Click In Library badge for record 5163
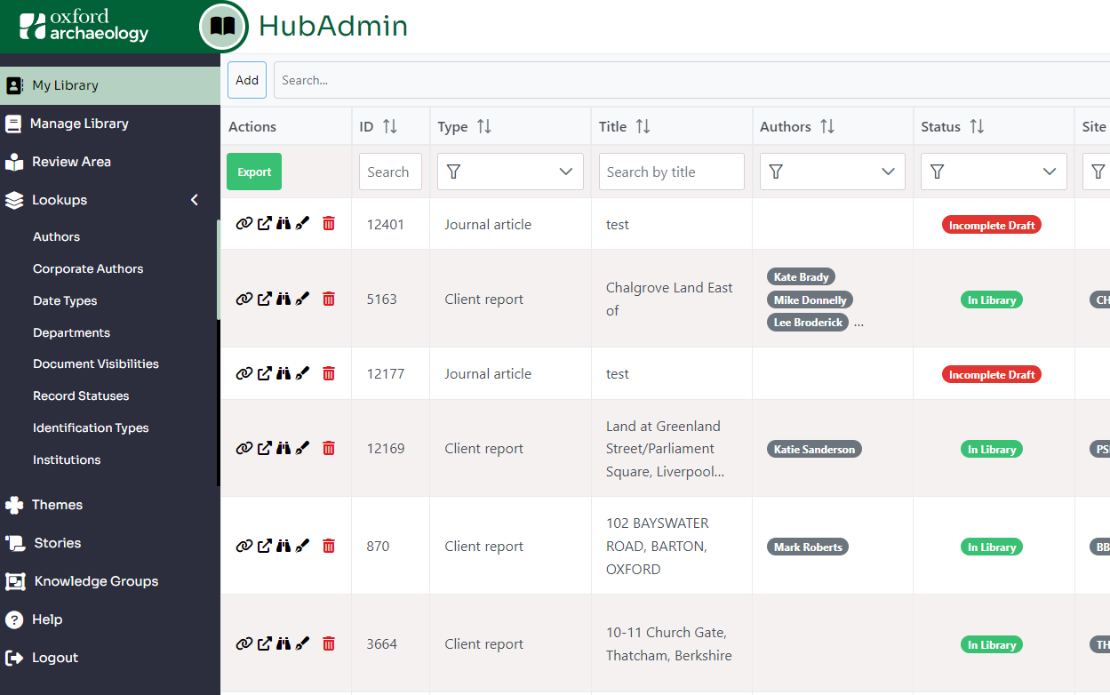The width and height of the screenshot is (1110, 695). [x=992, y=299]
